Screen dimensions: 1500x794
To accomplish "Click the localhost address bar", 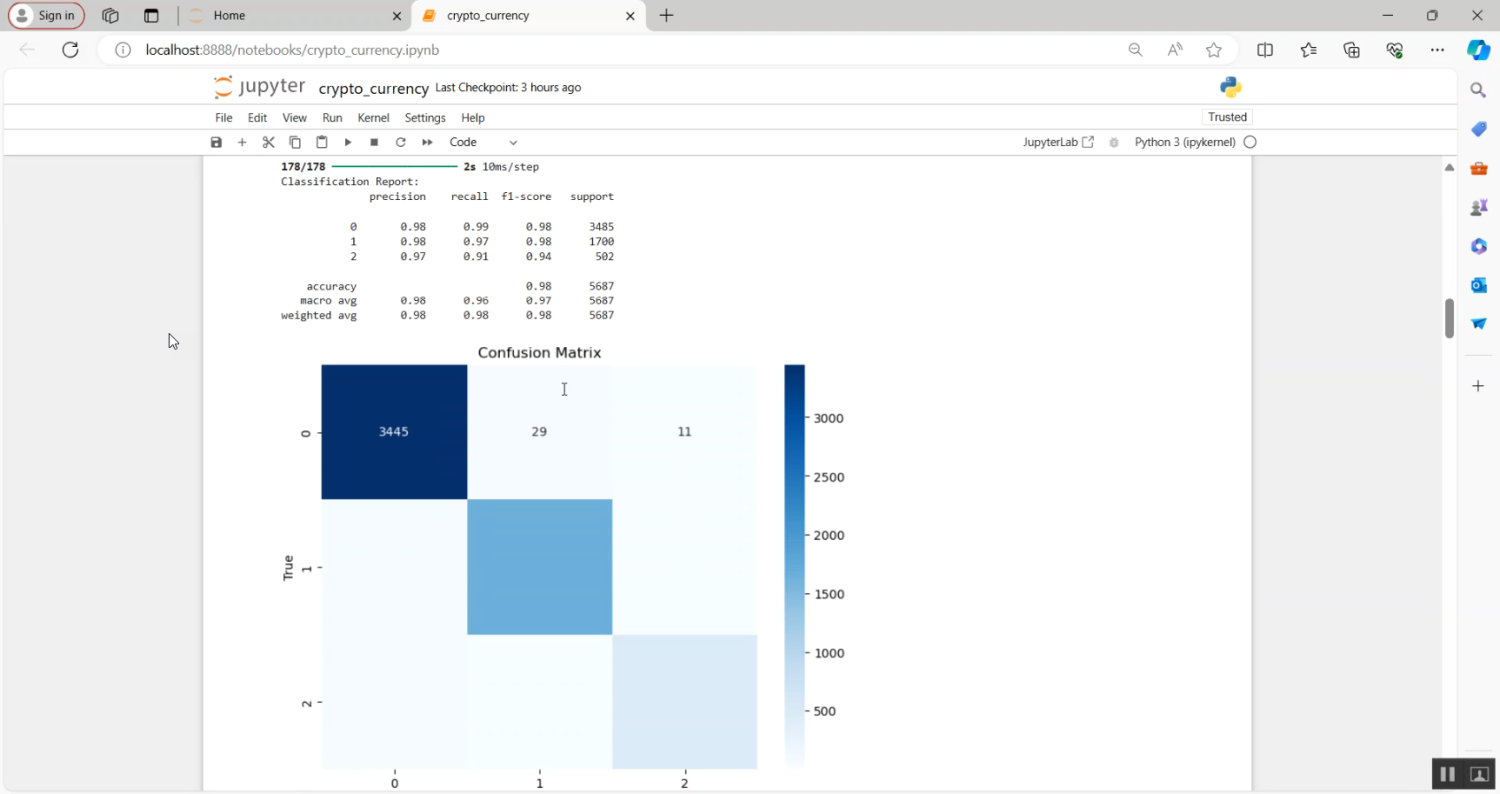I will [600, 50].
